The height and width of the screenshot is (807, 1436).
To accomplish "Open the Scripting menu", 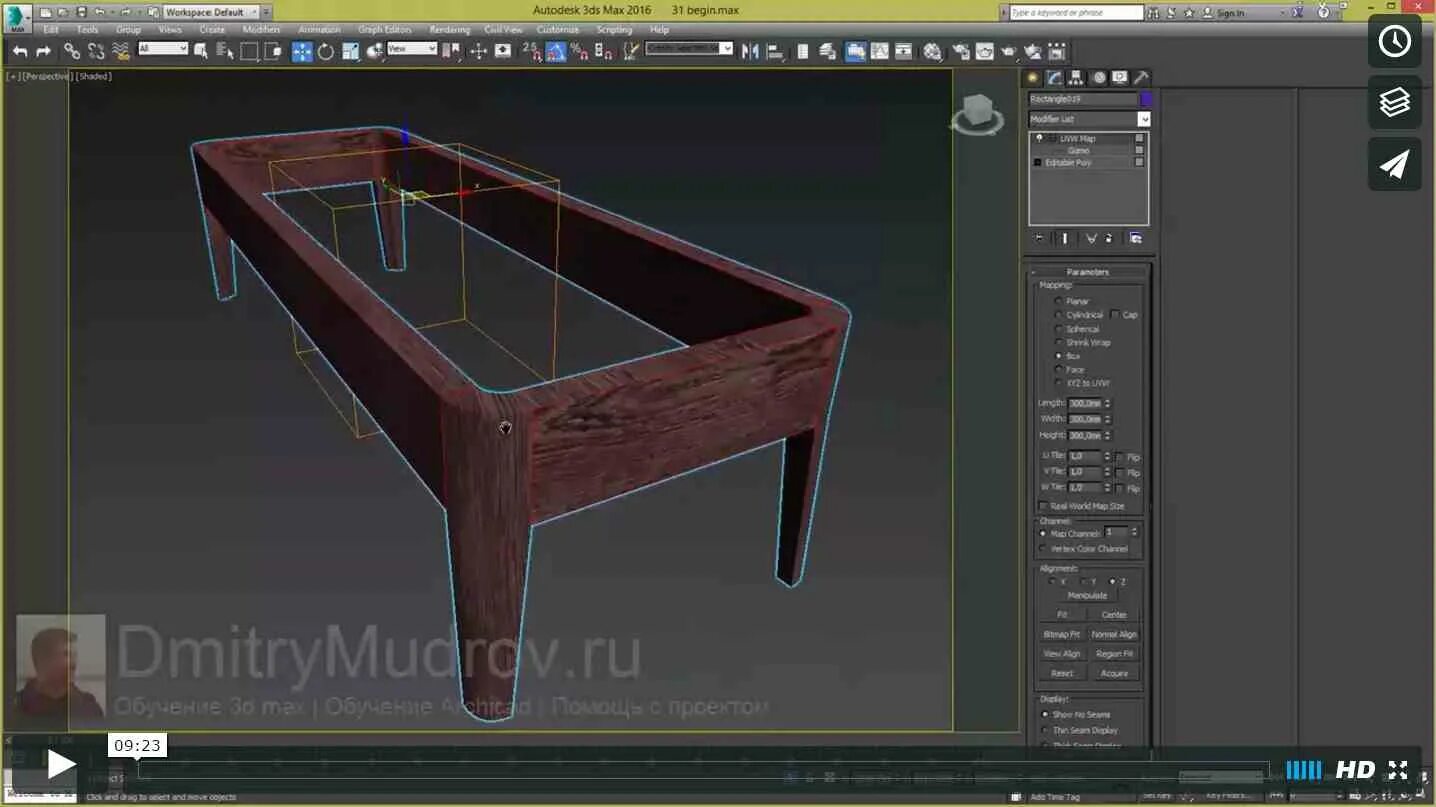I will pyautogui.click(x=615, y=30).
